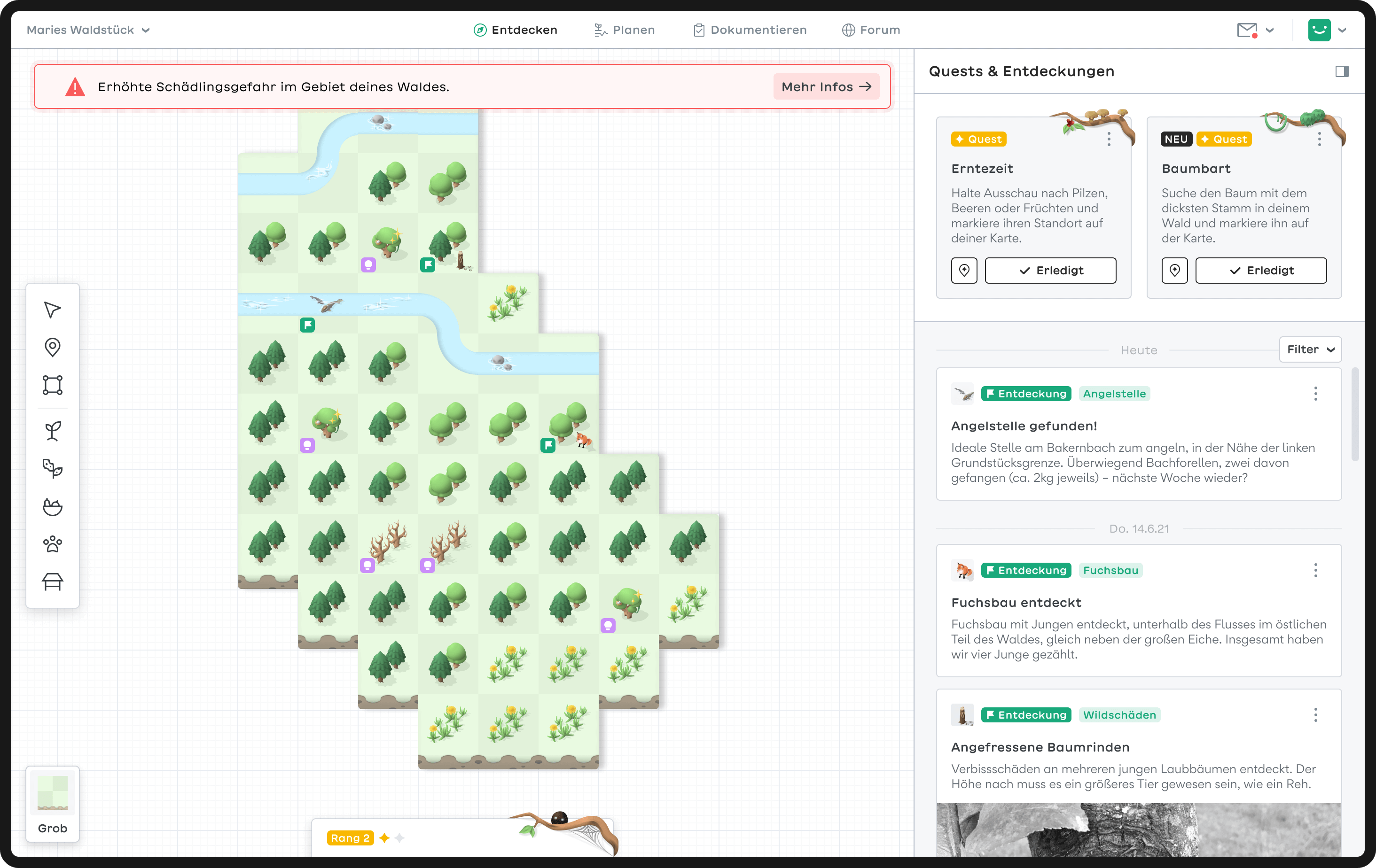Switch to the Planen tab
This screenshot has height=868, width=1376.
coord(624,30)
